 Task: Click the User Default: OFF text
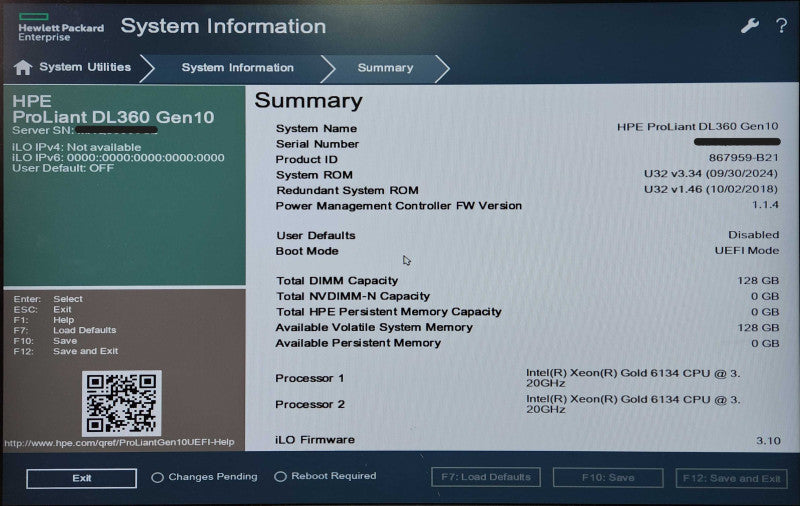(63, 168)
